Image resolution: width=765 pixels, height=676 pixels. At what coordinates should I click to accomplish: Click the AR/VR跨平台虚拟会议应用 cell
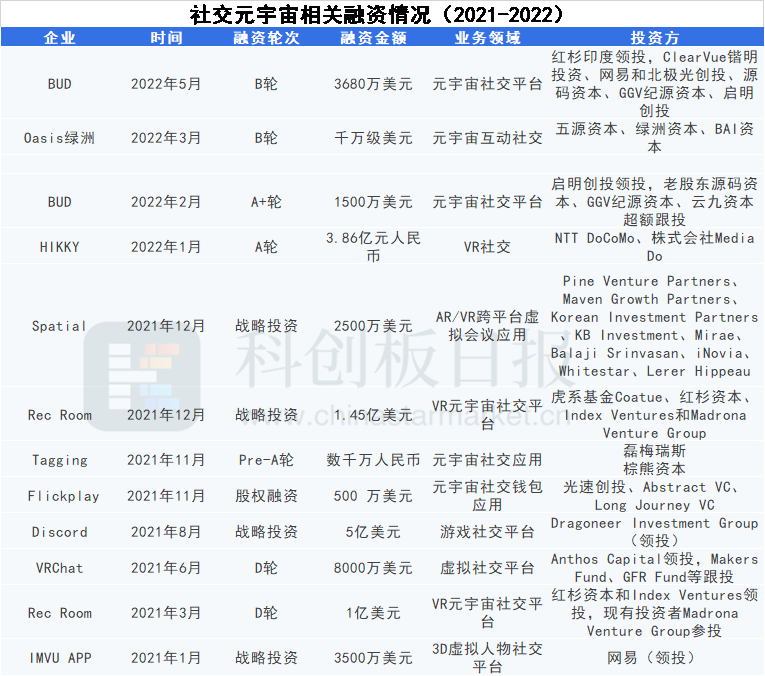pyautogui.click(x=487, y=326)
